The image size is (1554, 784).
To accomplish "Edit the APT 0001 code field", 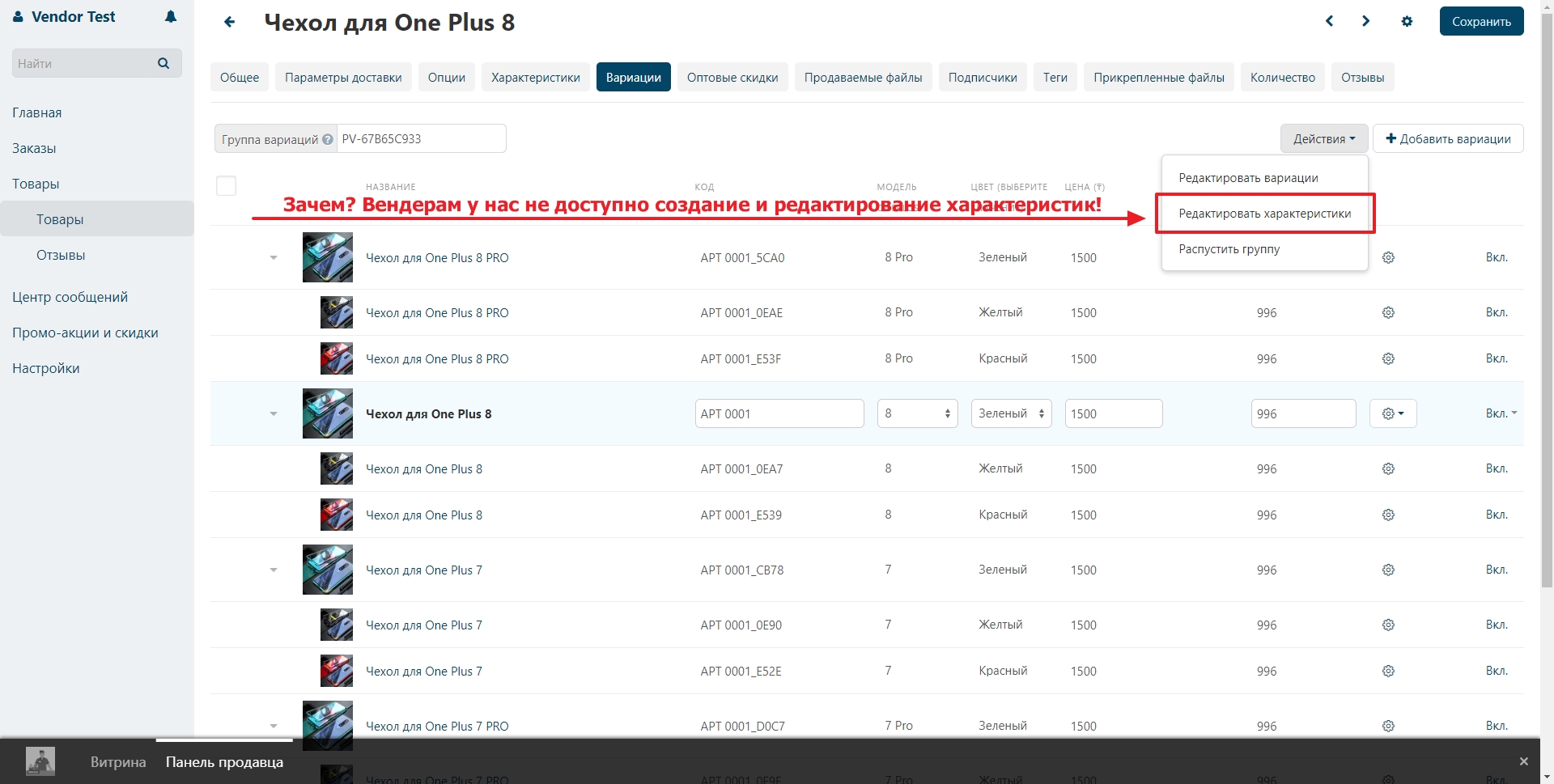I will click(x=779, y=413).
